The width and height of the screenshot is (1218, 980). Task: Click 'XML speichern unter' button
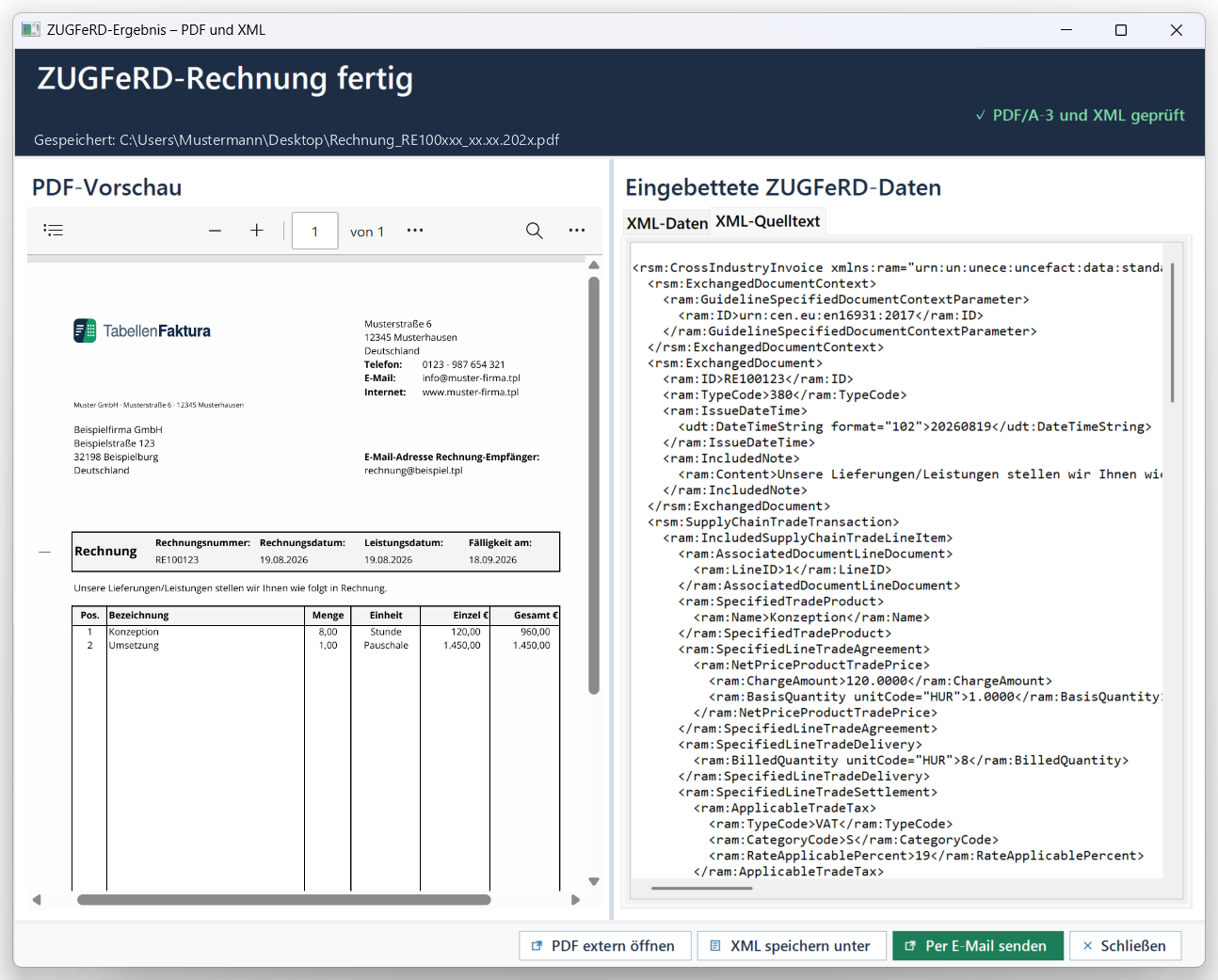[x=791, y=946]
